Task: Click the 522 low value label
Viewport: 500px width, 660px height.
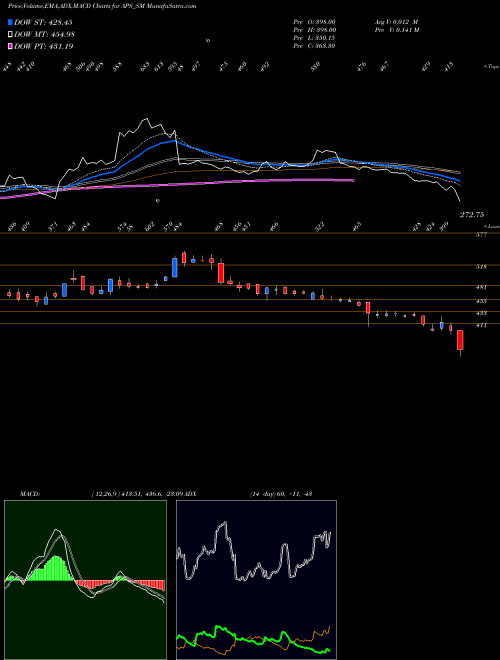Action: pyautogui.click(x=320, y=226)
